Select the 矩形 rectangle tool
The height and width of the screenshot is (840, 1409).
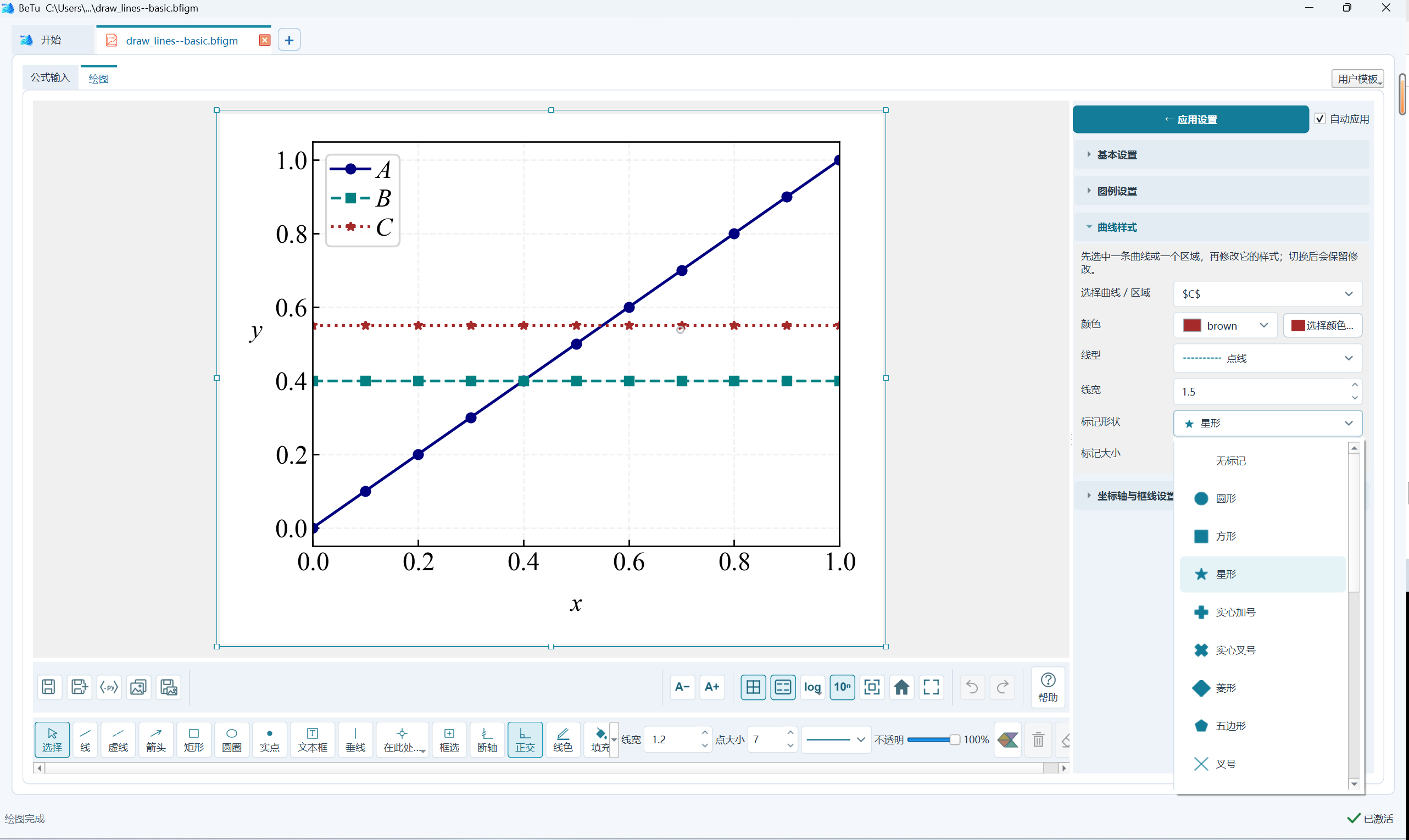coord(193,739)
